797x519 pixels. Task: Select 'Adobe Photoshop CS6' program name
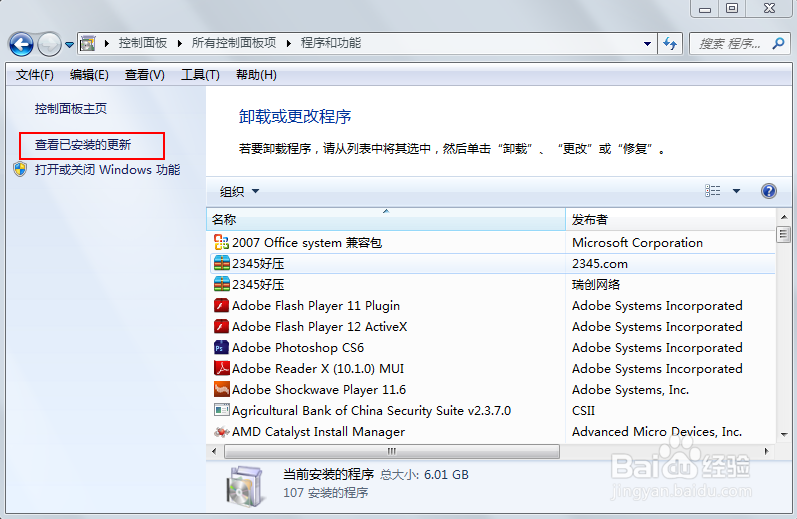tap(298, 348)
